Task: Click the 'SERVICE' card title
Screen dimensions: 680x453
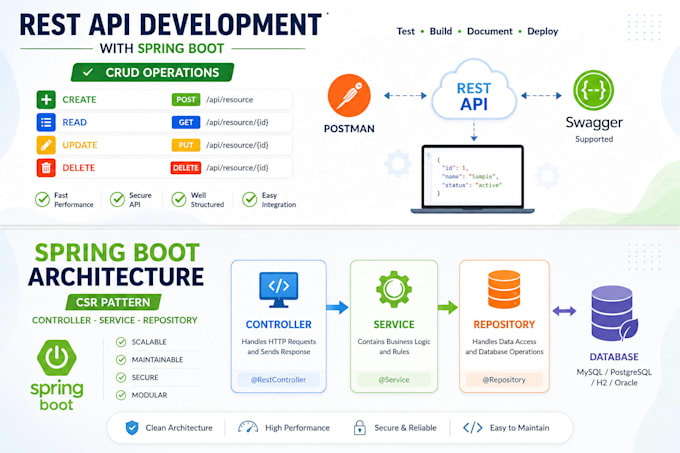Action: (394, 325)
